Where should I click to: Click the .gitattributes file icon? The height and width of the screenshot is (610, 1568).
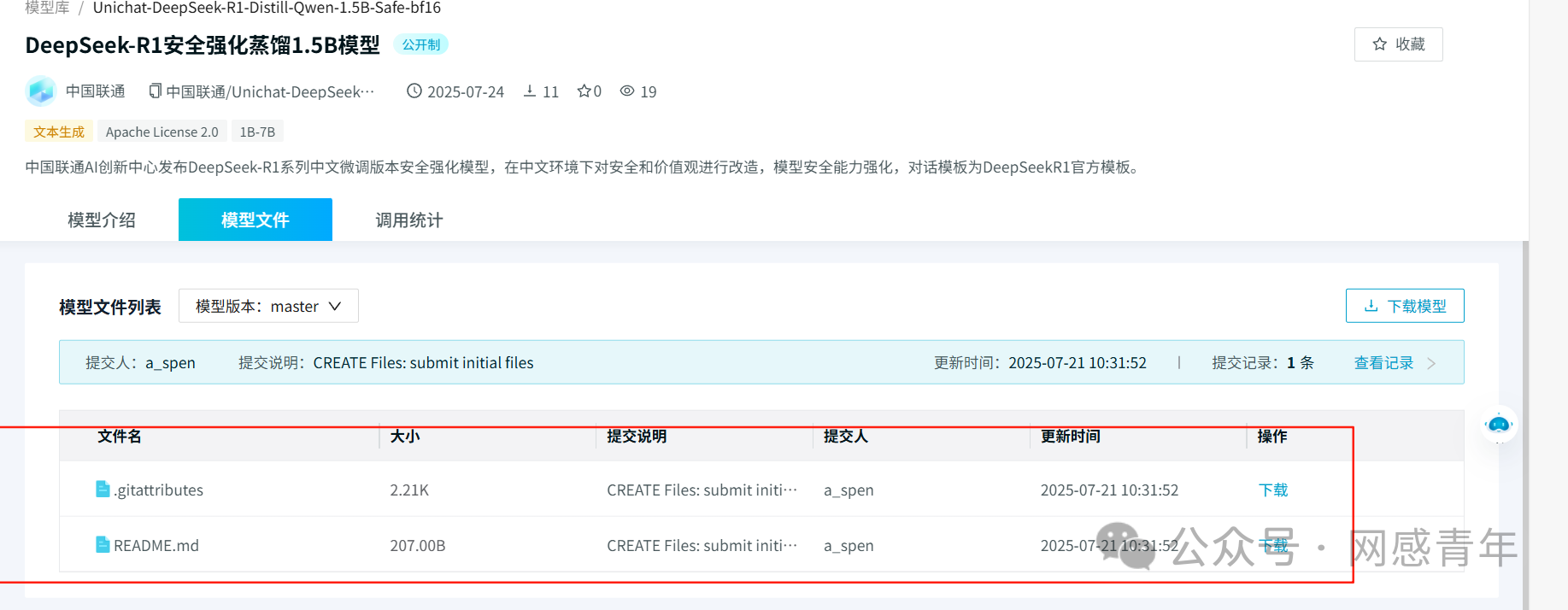pyautogui.click(x=103, y=489)
